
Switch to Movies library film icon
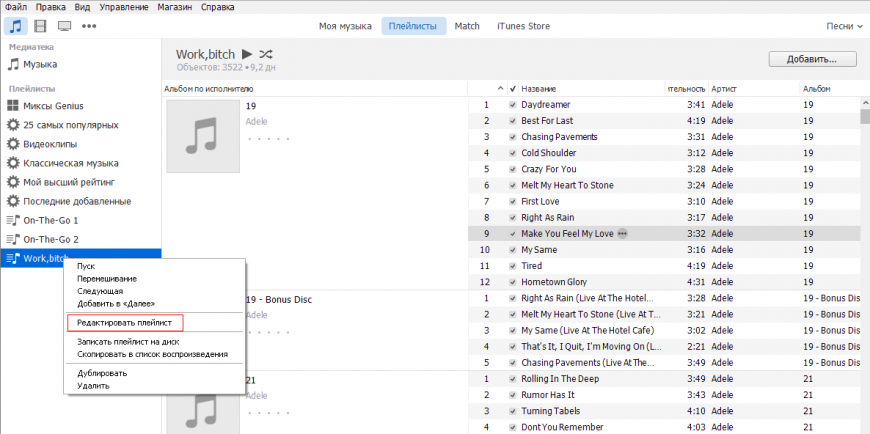point(40,25)
